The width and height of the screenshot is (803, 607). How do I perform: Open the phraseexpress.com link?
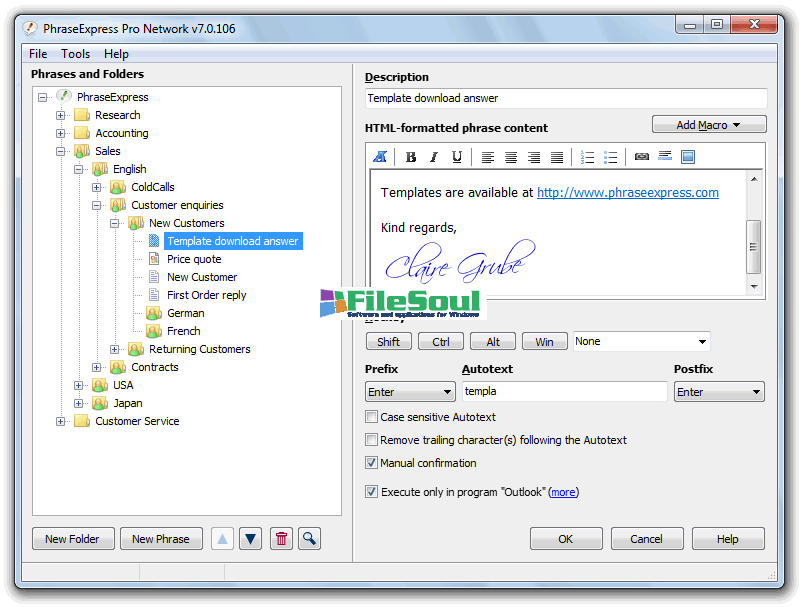coord(627,193)
